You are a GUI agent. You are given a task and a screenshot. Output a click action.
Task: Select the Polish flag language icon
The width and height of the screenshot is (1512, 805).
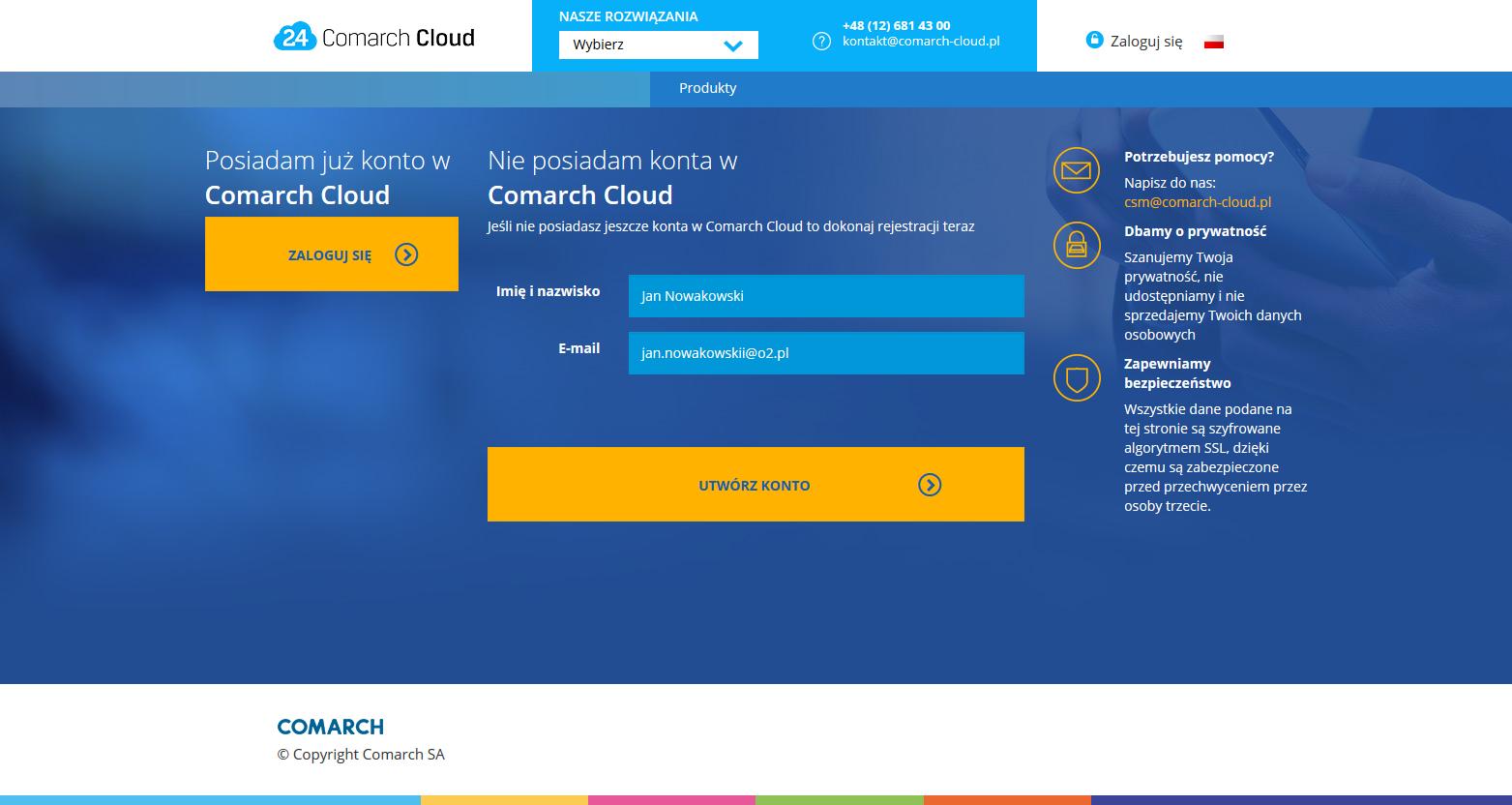click(1214, 42)
